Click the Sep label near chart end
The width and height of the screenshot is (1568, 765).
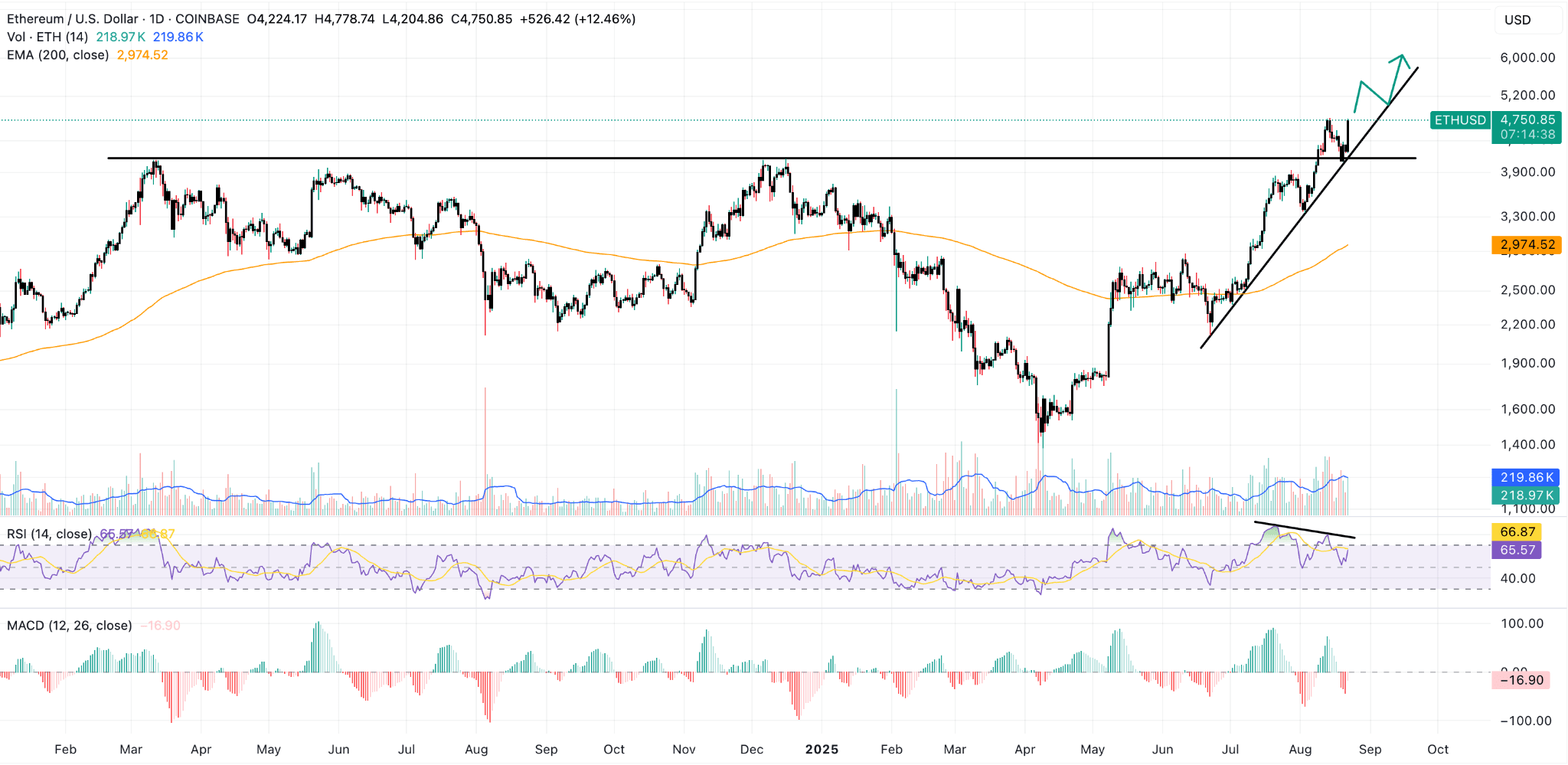1370,750
